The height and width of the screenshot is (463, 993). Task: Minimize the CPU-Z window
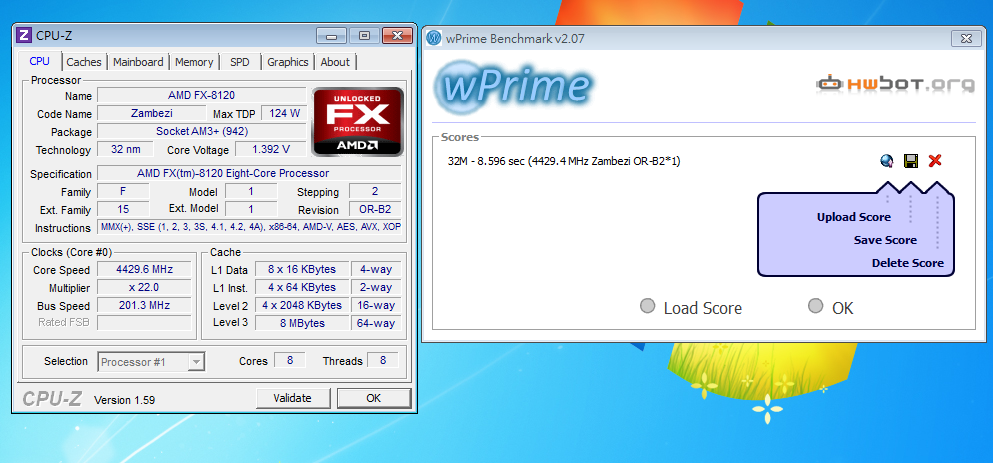(331, 35)
